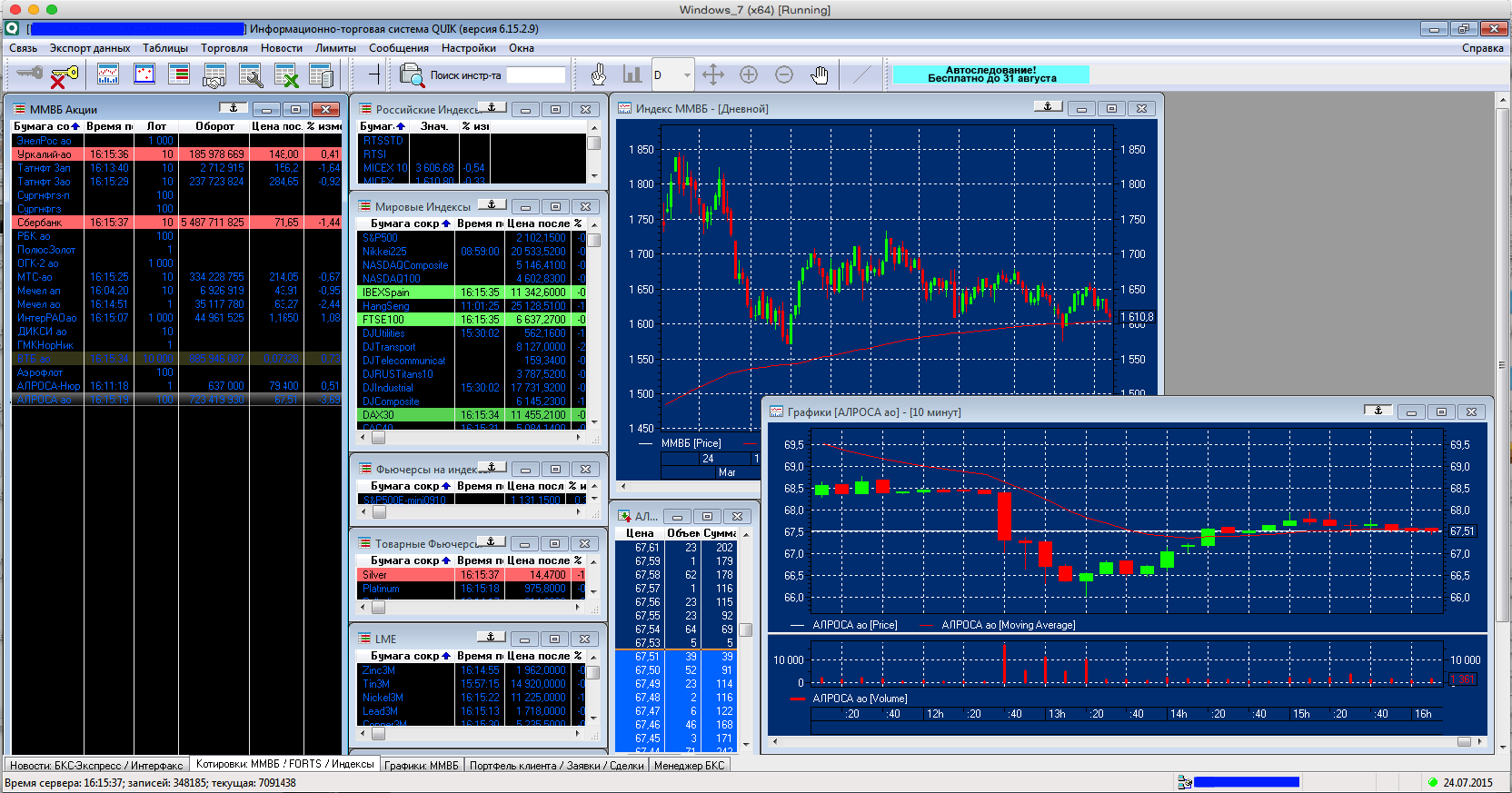Toggle anchor pin on Товарные Фьючерсы window
This screenshot has height=793, width=1512.
pyautogui.click(x=492, y=542)
